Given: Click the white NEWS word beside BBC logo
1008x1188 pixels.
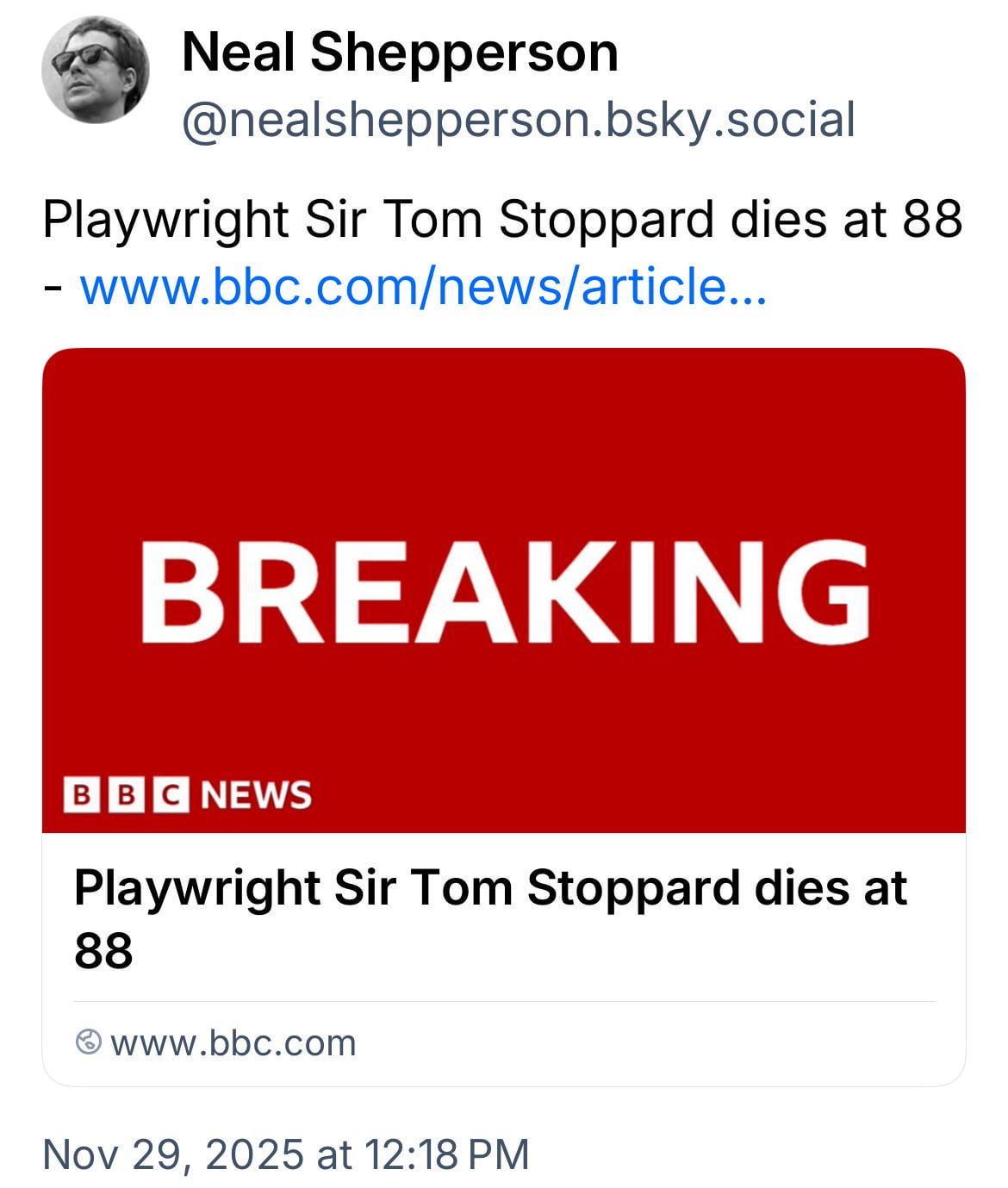Looking at the screenshot, I should (256, 794).
